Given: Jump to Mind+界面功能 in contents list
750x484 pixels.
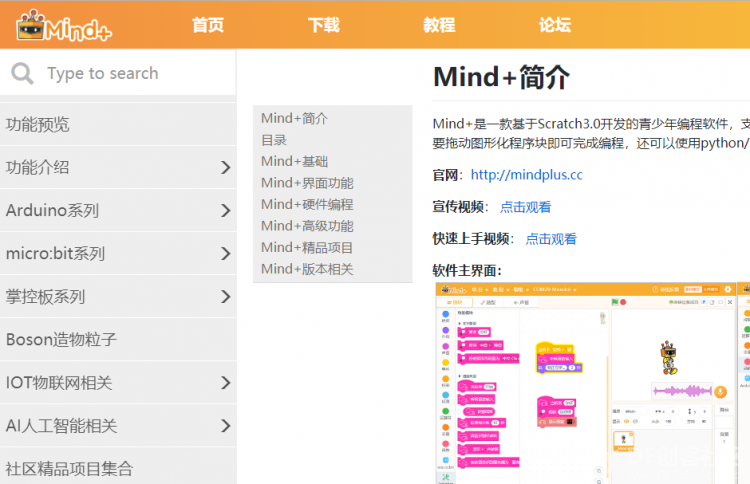Looking at the screenshot, I should (x=307, y=183).
